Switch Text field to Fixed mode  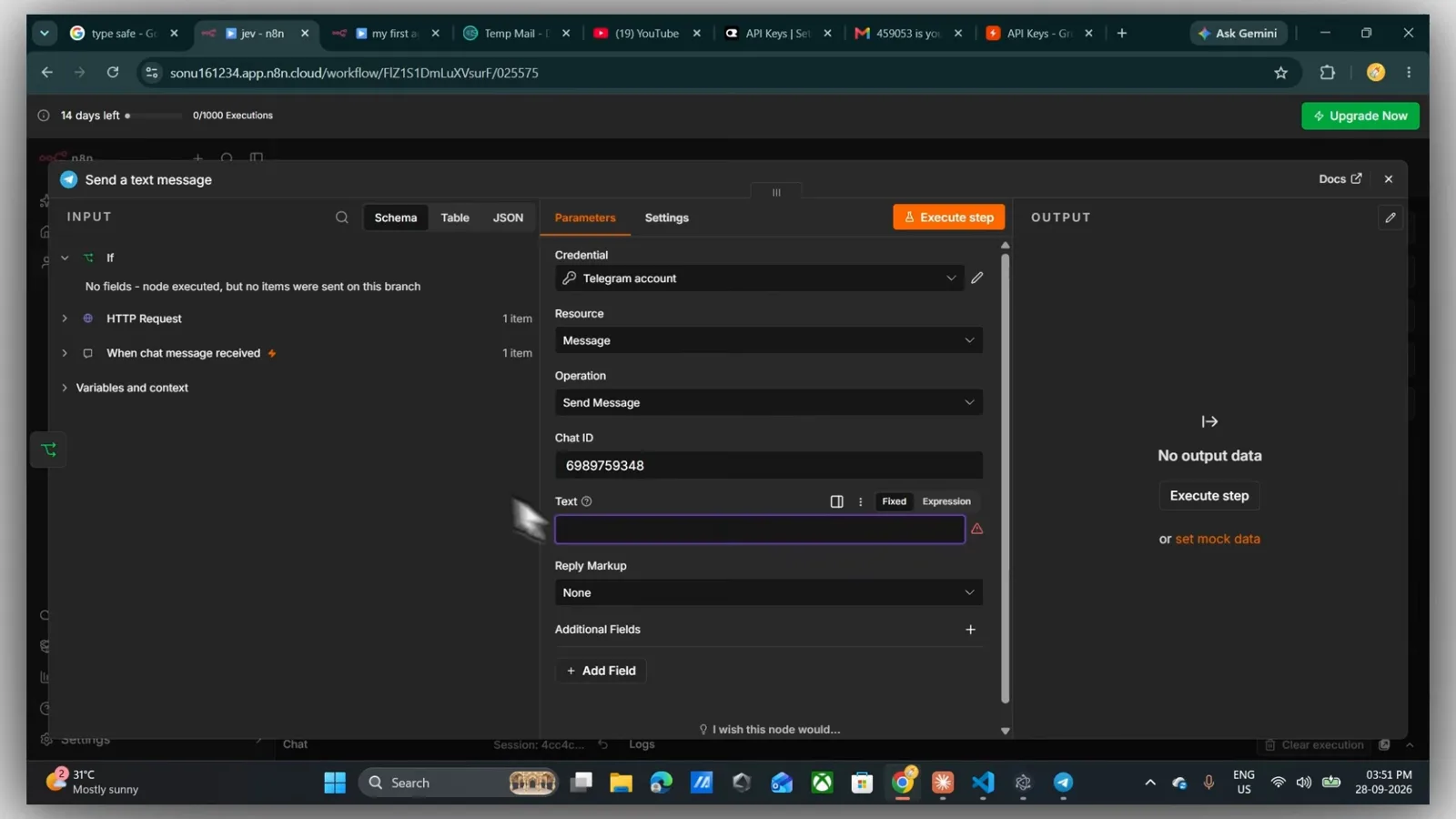point(894,501)
